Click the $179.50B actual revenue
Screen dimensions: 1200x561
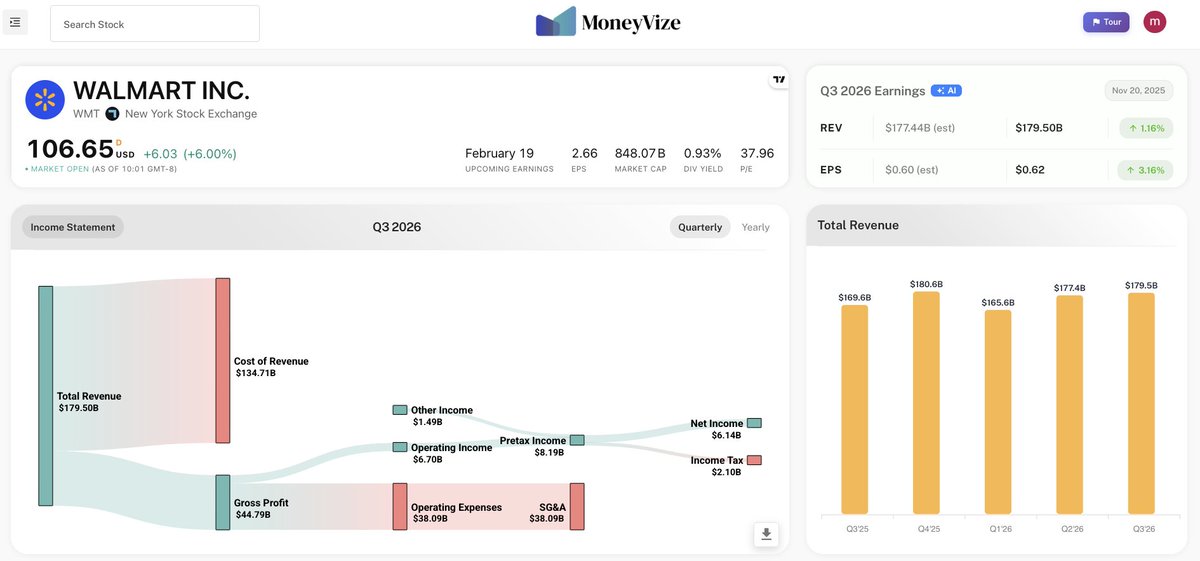point(1039,128)
